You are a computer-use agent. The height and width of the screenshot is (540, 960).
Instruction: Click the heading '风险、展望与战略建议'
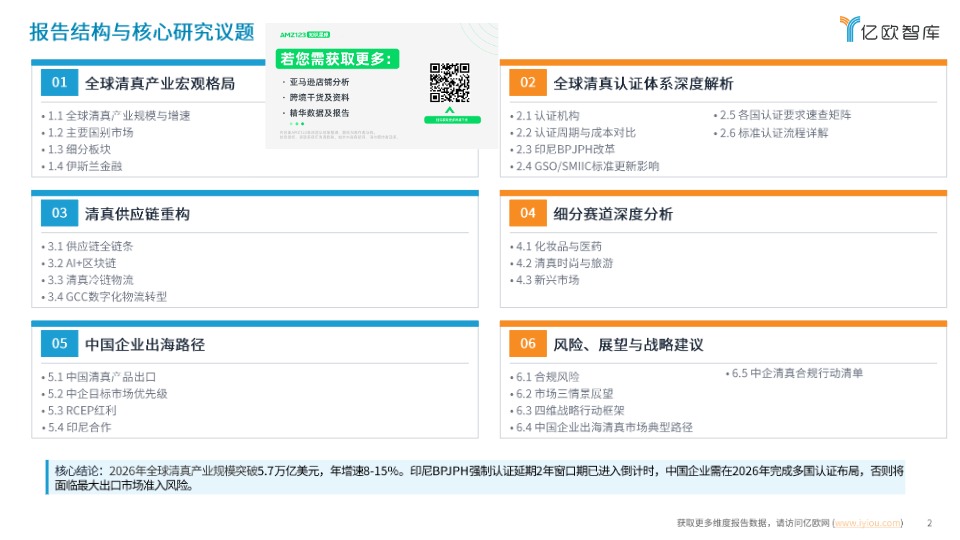tap(628, 345)
